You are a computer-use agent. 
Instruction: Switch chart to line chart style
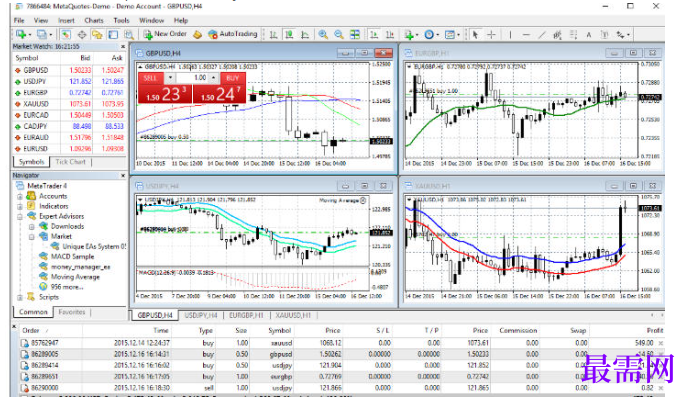[305, 34]
